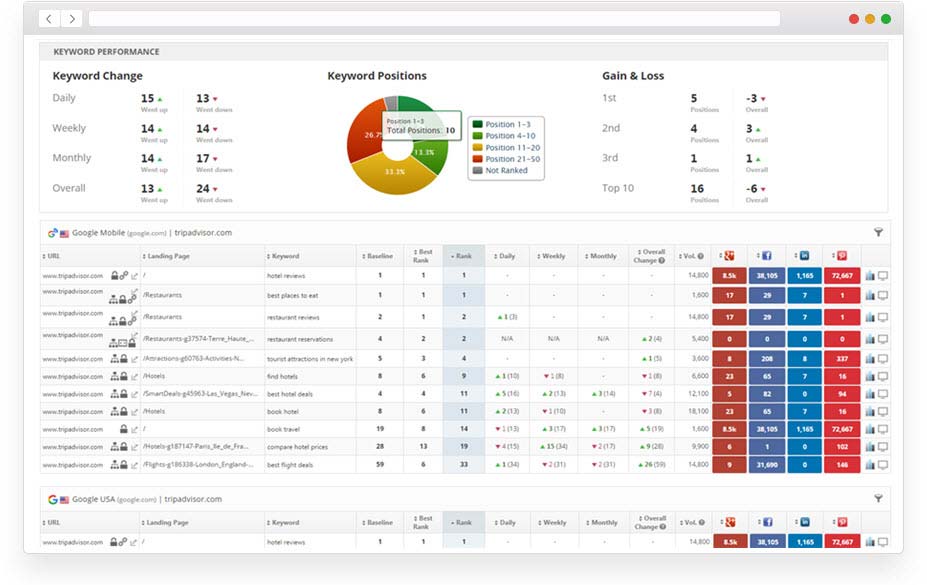Viewport: 927px width, 585px height.
Task: Open /Hotels landing page in find hotels row
Action: tap(154, 376)
